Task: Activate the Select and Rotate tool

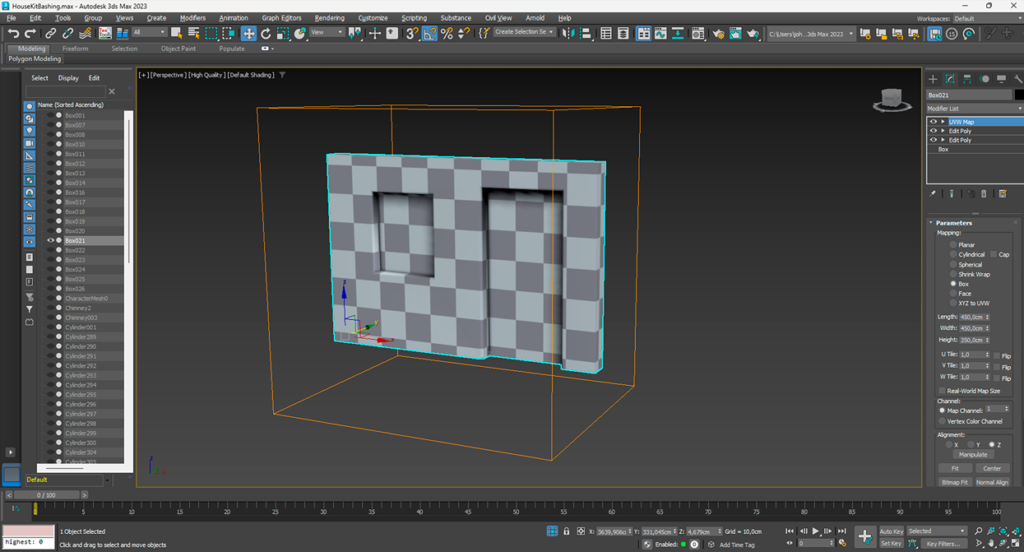Action: point(266,33)
